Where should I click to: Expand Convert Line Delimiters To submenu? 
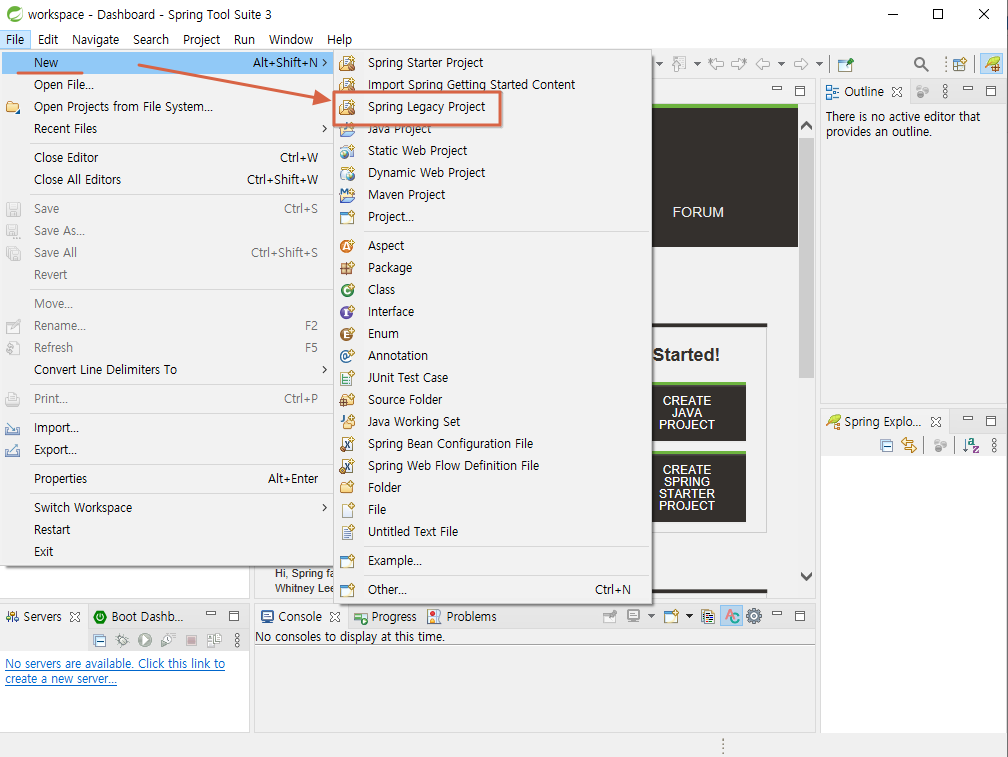[x=324, y=370]
